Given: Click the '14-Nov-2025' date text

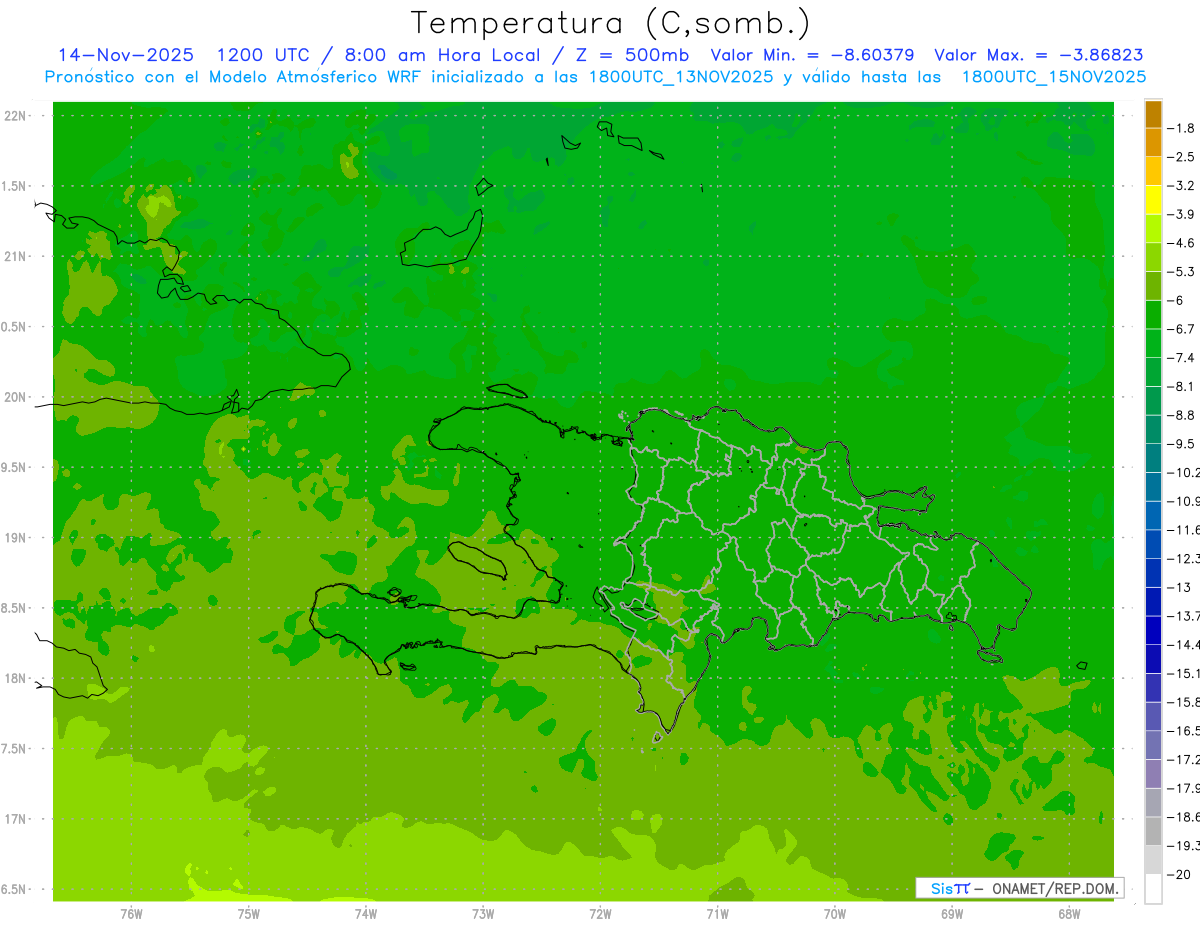Looking at the screenshot, I should tap(126, 55).
